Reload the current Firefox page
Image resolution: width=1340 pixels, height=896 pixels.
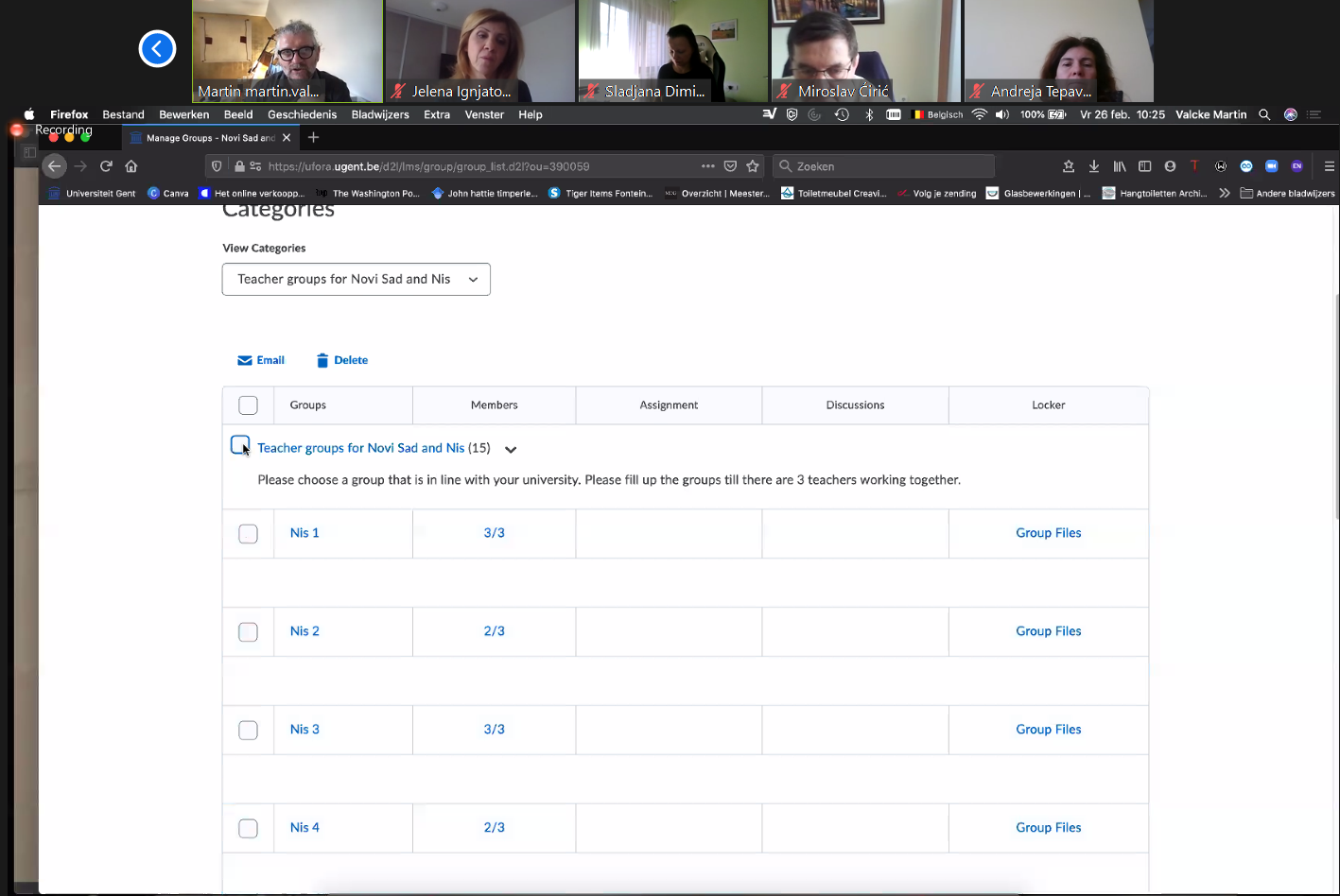106,166
